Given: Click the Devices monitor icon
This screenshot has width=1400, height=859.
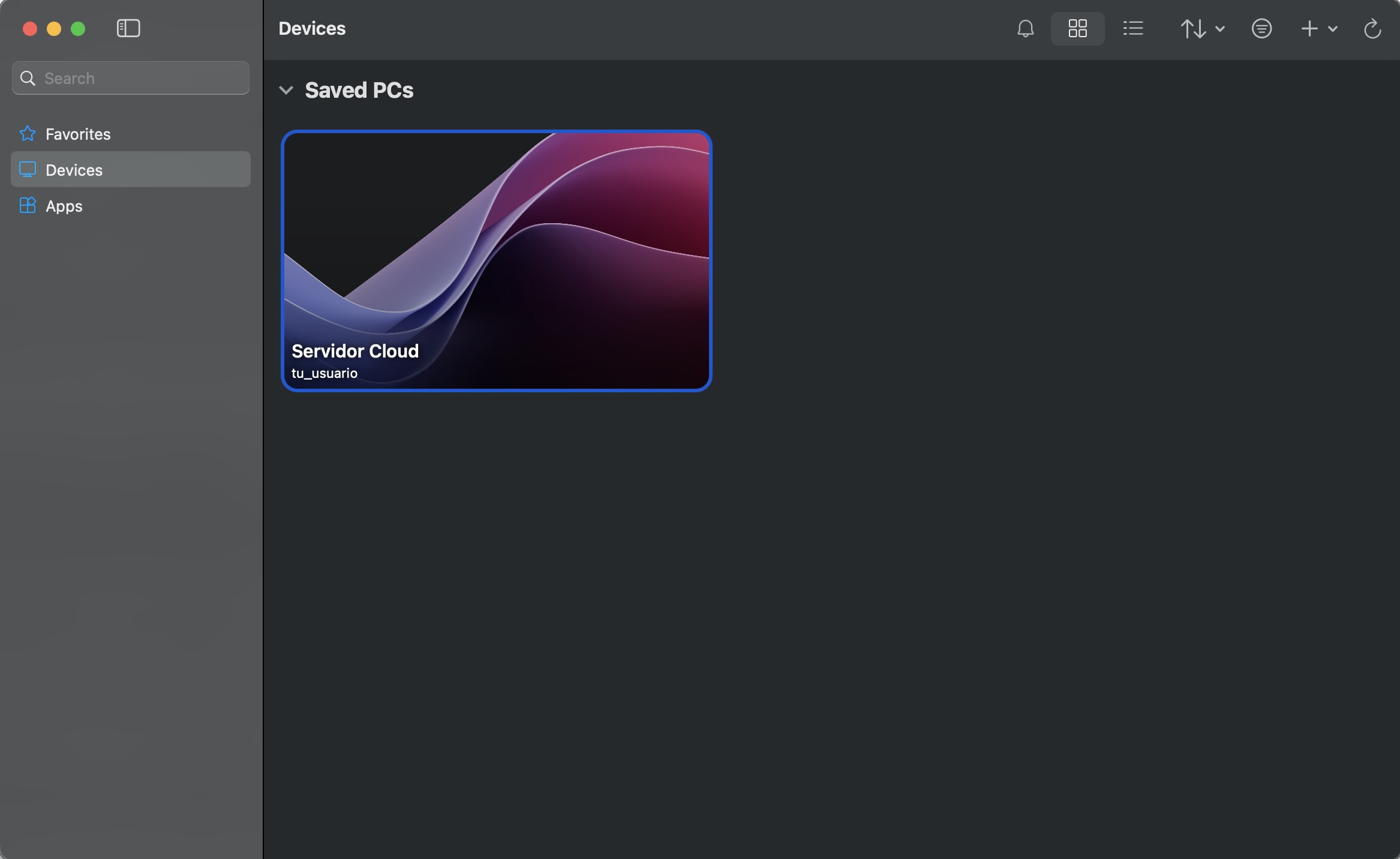Looking at the screenshot, I should coord(28,170).
